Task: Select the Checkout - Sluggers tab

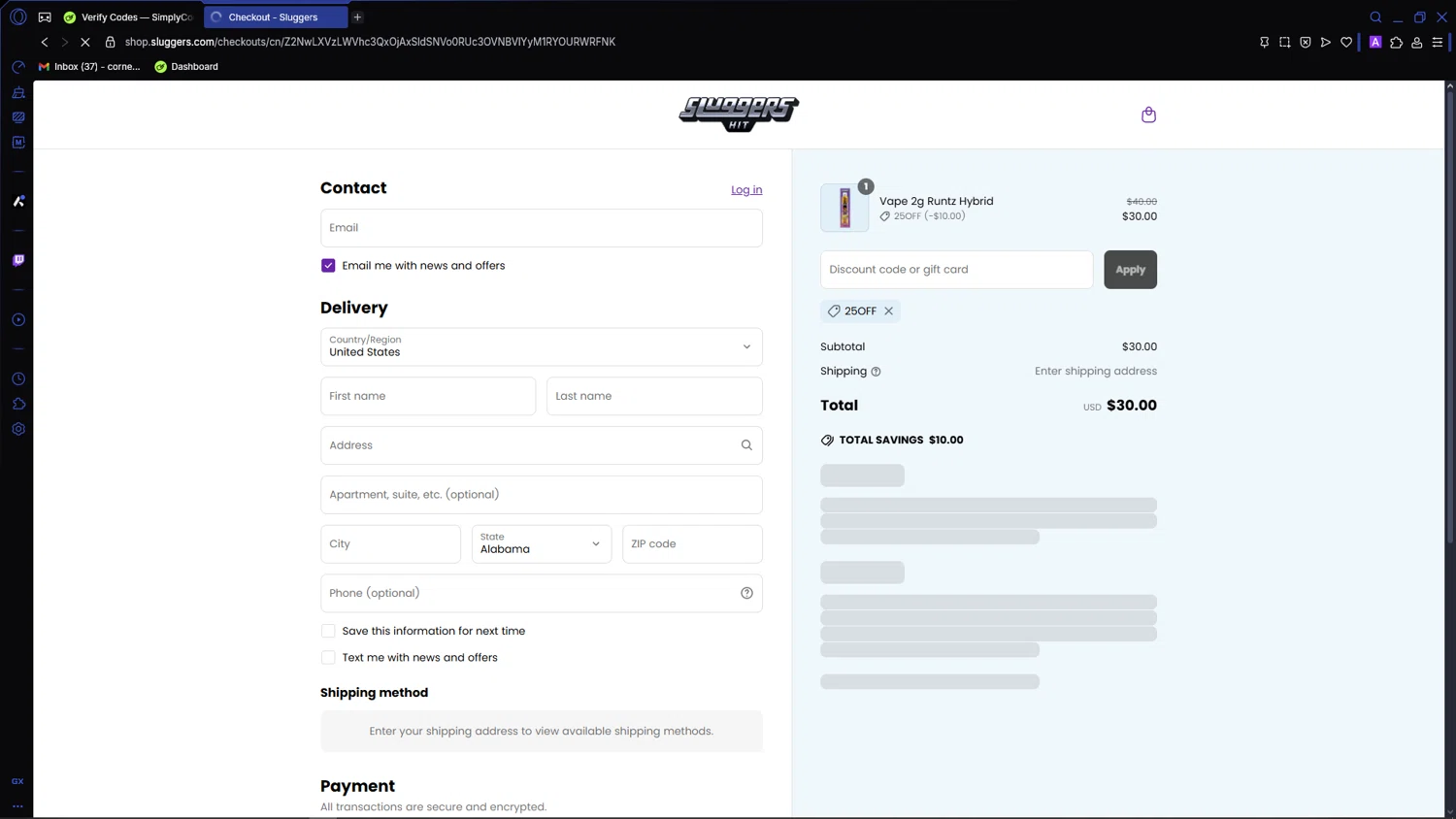Action: pos(274,17)
